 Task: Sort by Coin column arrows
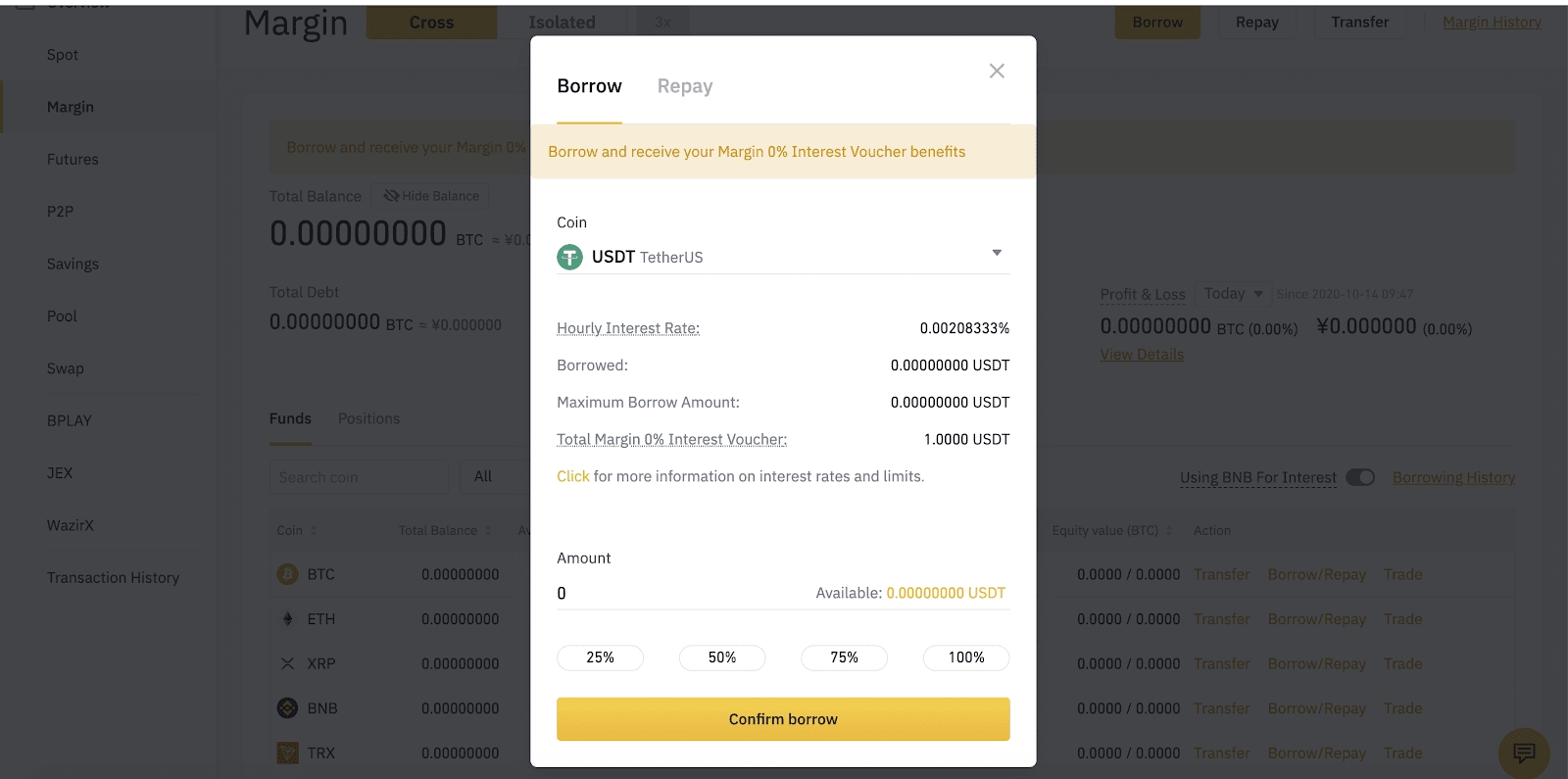pos(314,530)
